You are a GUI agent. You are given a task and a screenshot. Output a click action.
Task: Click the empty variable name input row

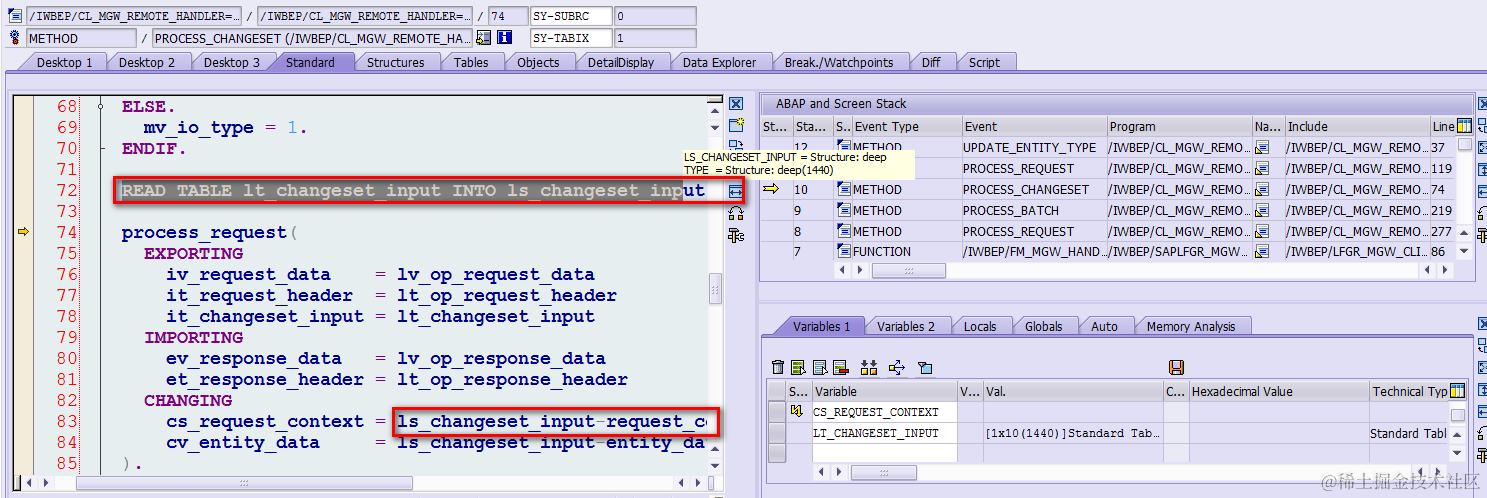(884, 453)
